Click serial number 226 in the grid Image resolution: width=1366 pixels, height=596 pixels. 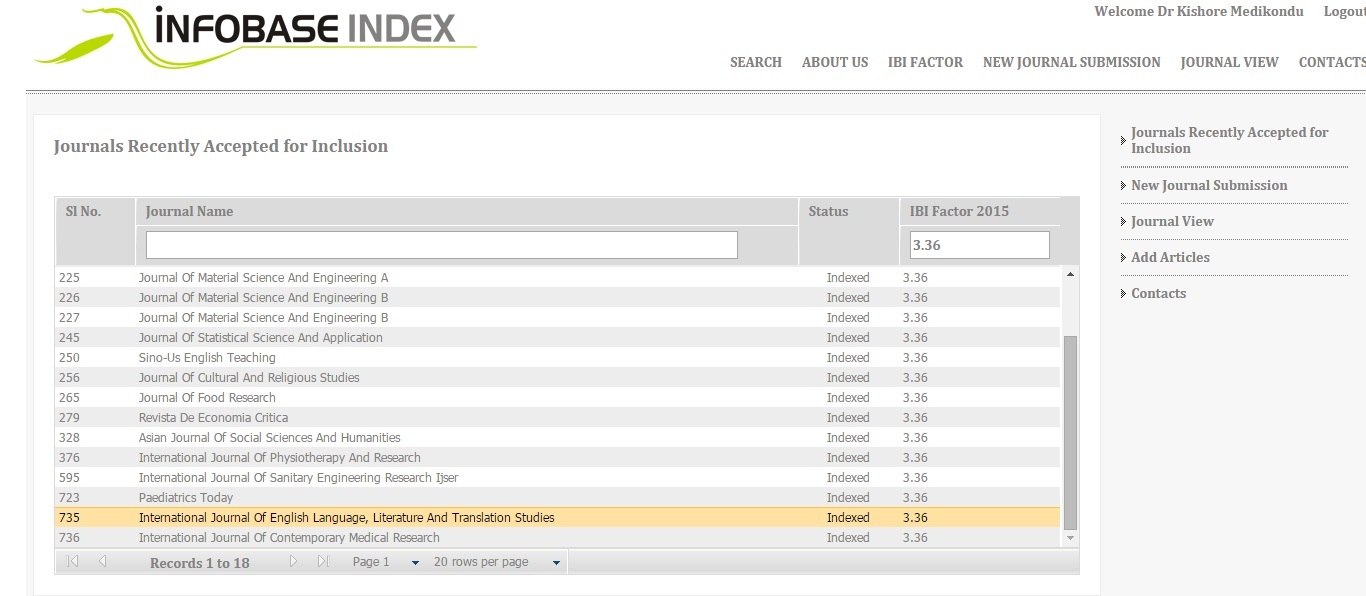(69, 297)
